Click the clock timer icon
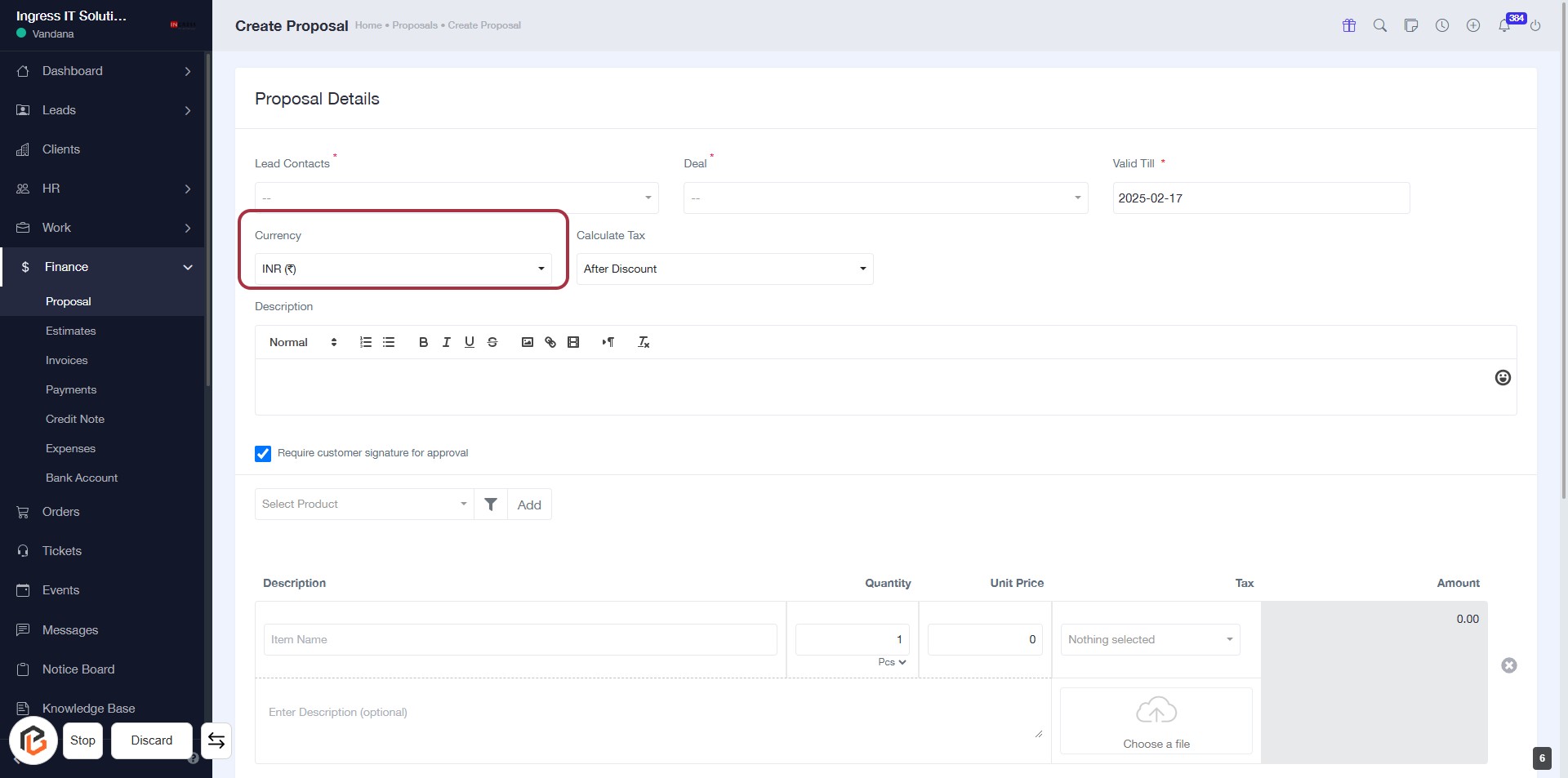 pos(1442,25)
